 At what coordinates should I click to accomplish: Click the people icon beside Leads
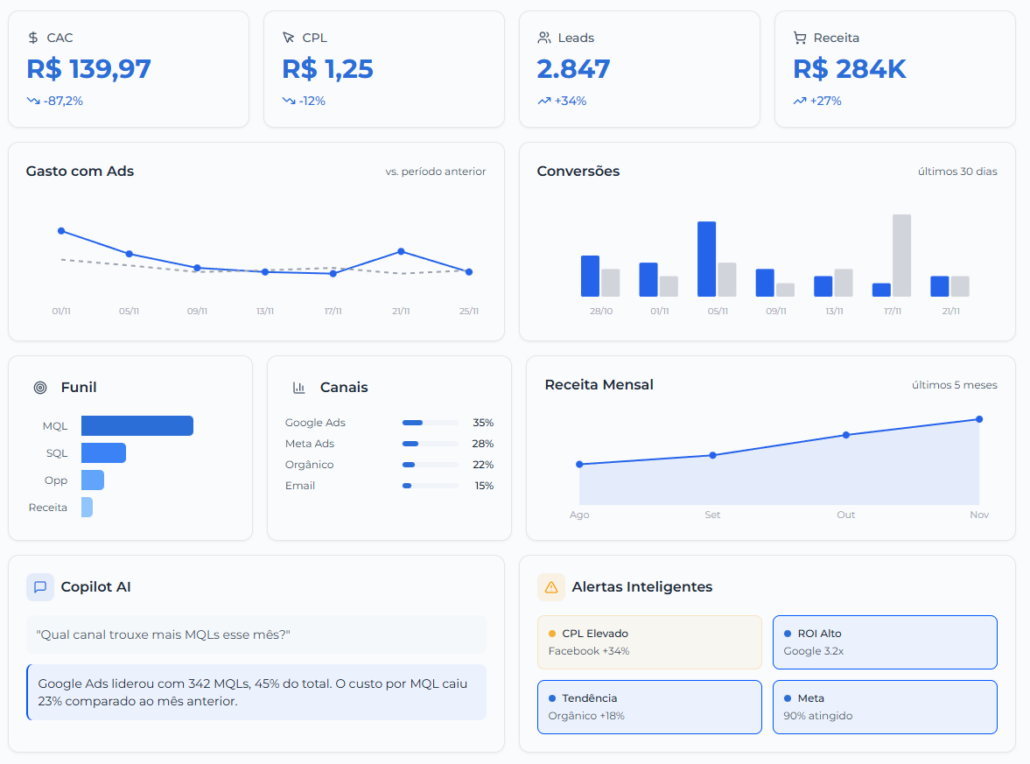[x=544, y=38]
